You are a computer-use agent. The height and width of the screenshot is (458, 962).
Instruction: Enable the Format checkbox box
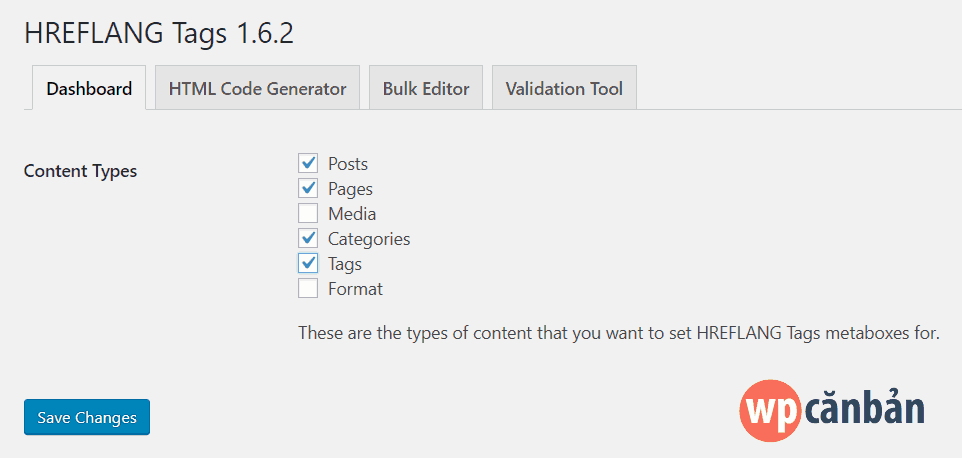[x=308, y=288]
